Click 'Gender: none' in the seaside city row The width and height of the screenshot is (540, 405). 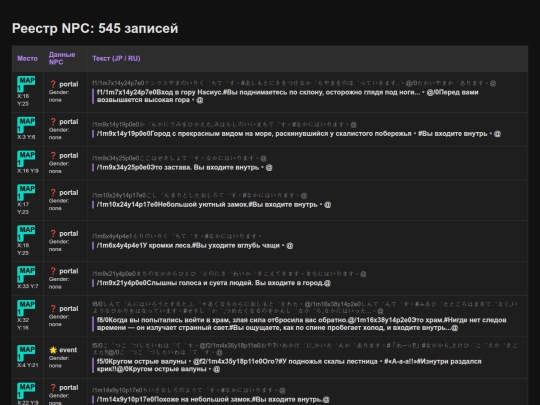point(59,134)
